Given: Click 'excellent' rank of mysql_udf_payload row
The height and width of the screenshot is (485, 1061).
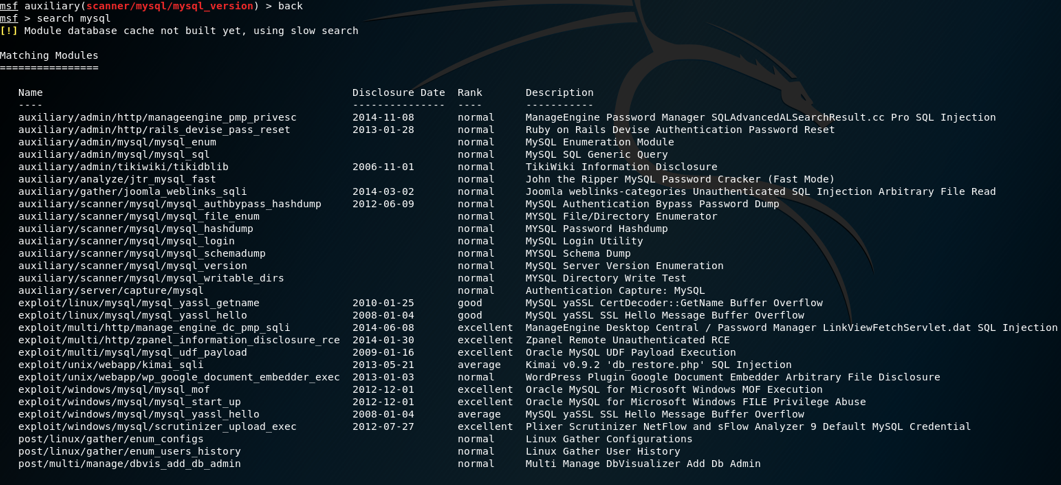Looking at the screenshot, I should (485, 352).
